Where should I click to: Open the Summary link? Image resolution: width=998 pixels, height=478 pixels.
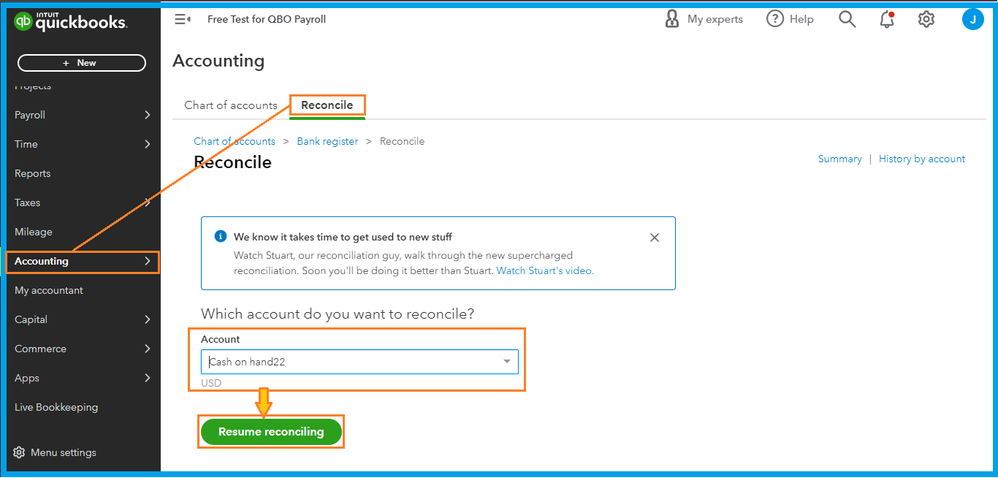pos(840,159)
